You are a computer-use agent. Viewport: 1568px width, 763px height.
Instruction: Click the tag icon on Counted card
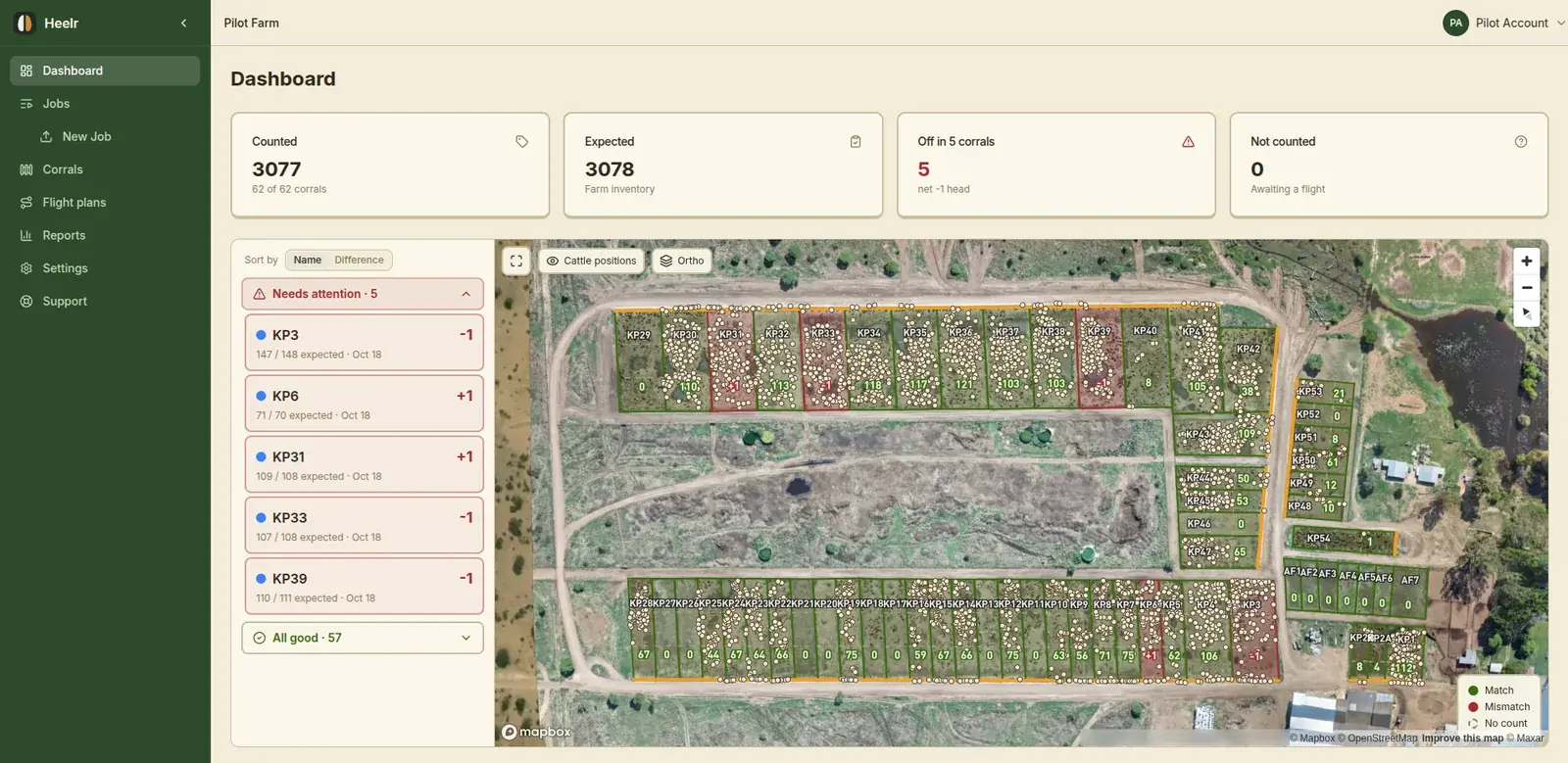pyautogui.click(x=521, y=142)
